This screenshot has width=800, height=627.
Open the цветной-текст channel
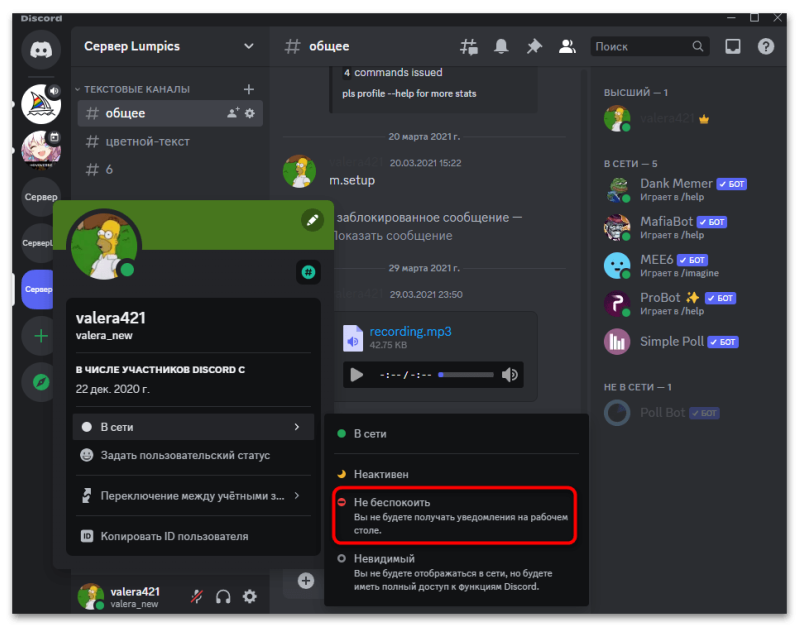(x=170, y=141)
